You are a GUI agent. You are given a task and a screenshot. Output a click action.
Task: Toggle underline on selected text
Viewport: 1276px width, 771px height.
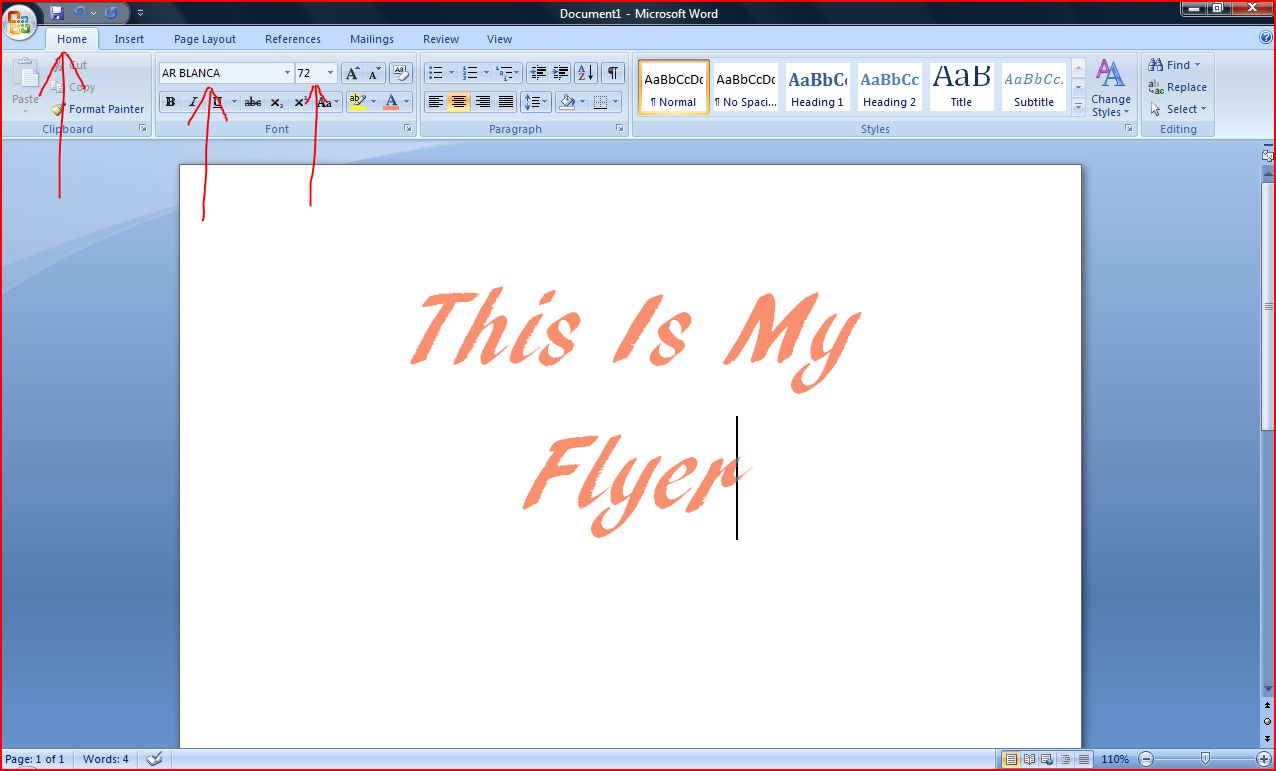pyautogui.click(x=214, y=101)
